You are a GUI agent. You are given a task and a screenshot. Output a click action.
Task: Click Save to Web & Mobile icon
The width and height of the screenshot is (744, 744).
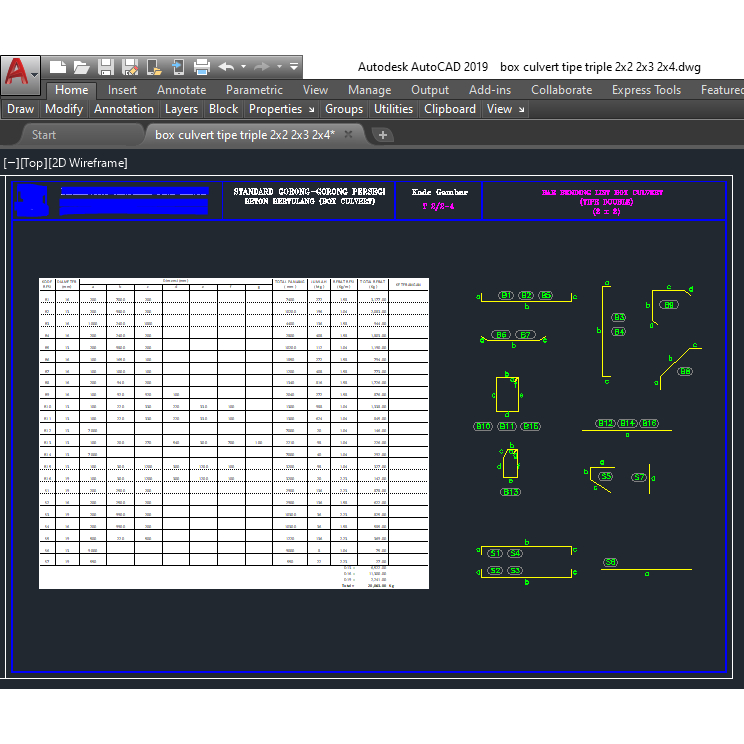[x=178, y=67]
